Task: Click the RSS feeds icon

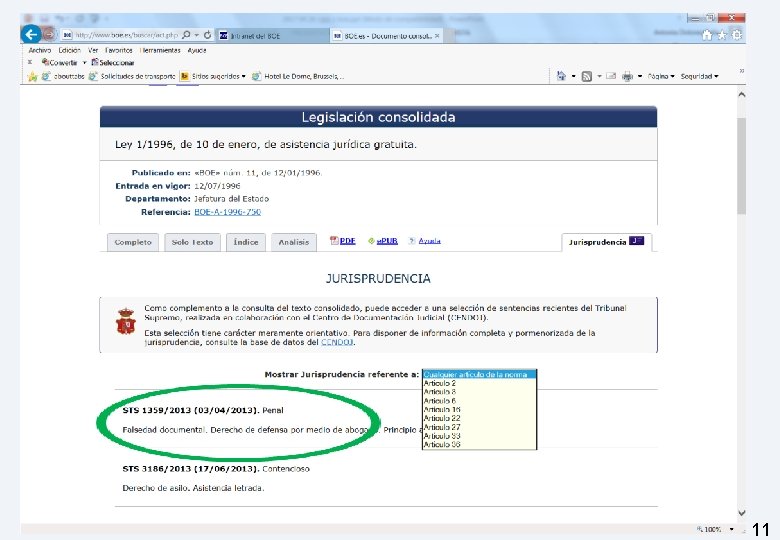Action: pyautogui.click(x=586, y=76)
